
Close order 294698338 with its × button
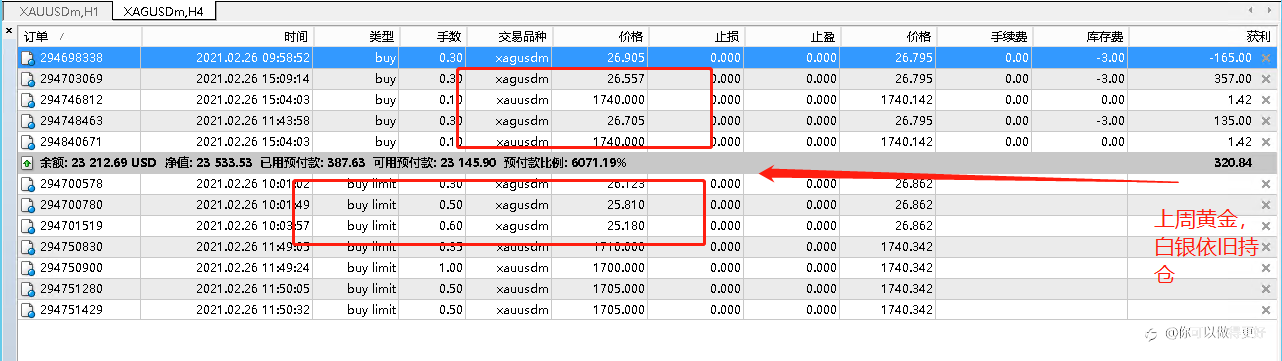click(1265, 58)
